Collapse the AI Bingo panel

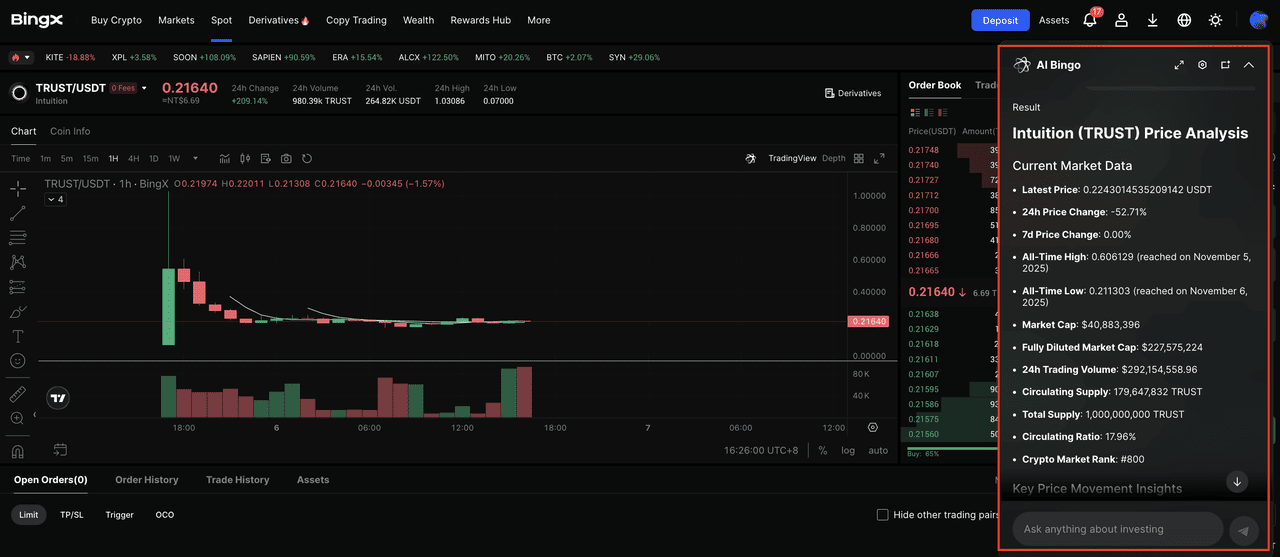(x=1249, y=65)
